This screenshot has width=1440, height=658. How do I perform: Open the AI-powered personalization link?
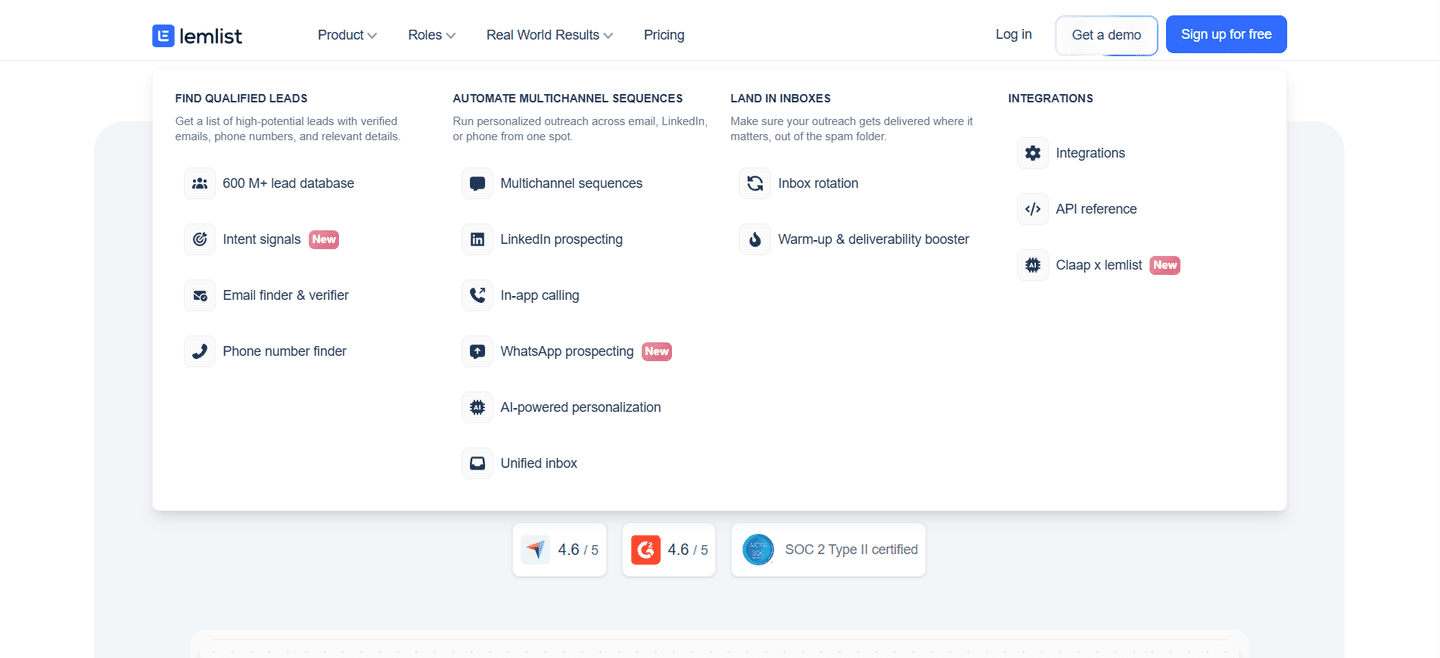click(x=581, y=407)
